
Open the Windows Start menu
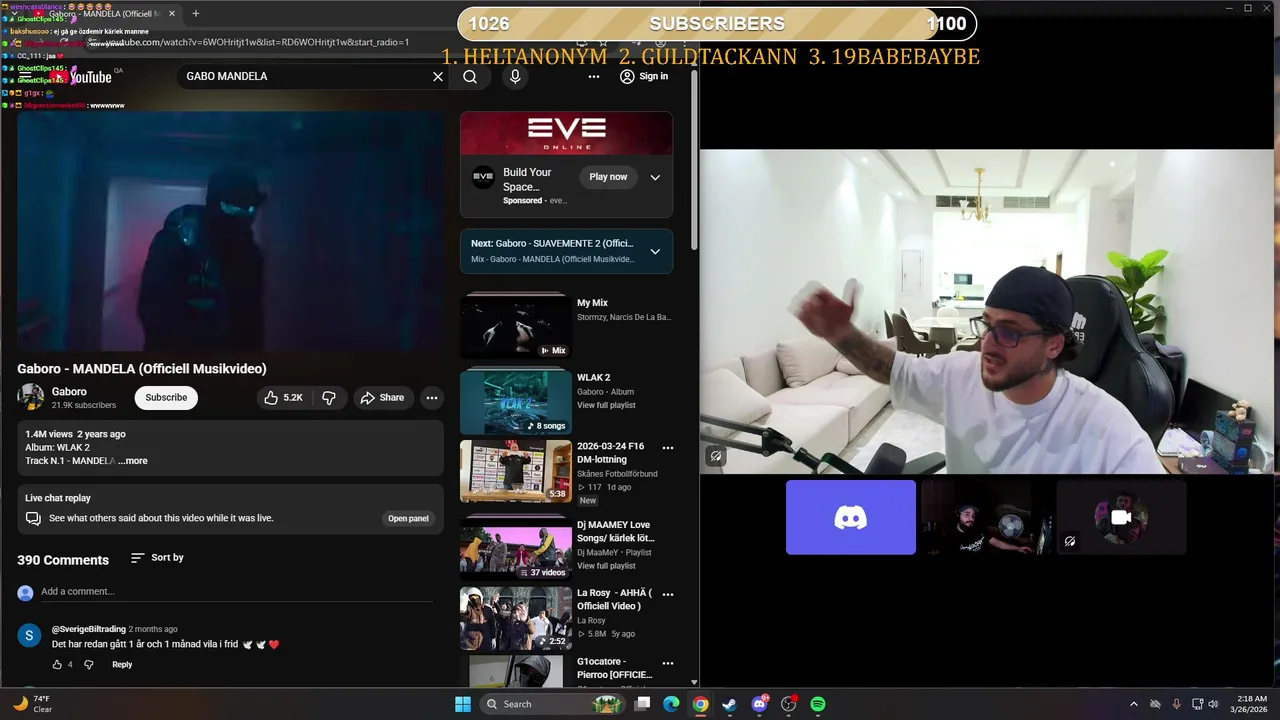[x=463, y=704]
